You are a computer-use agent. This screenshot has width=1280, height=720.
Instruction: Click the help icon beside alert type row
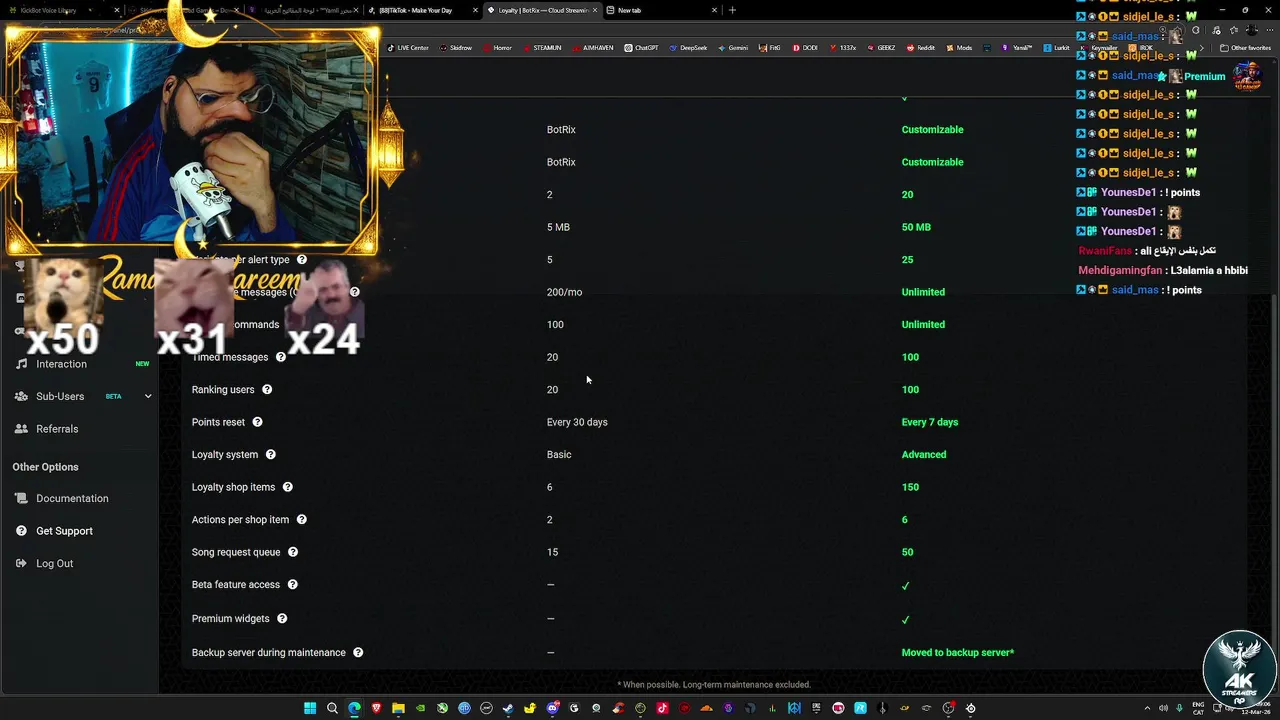coord(302,259)
